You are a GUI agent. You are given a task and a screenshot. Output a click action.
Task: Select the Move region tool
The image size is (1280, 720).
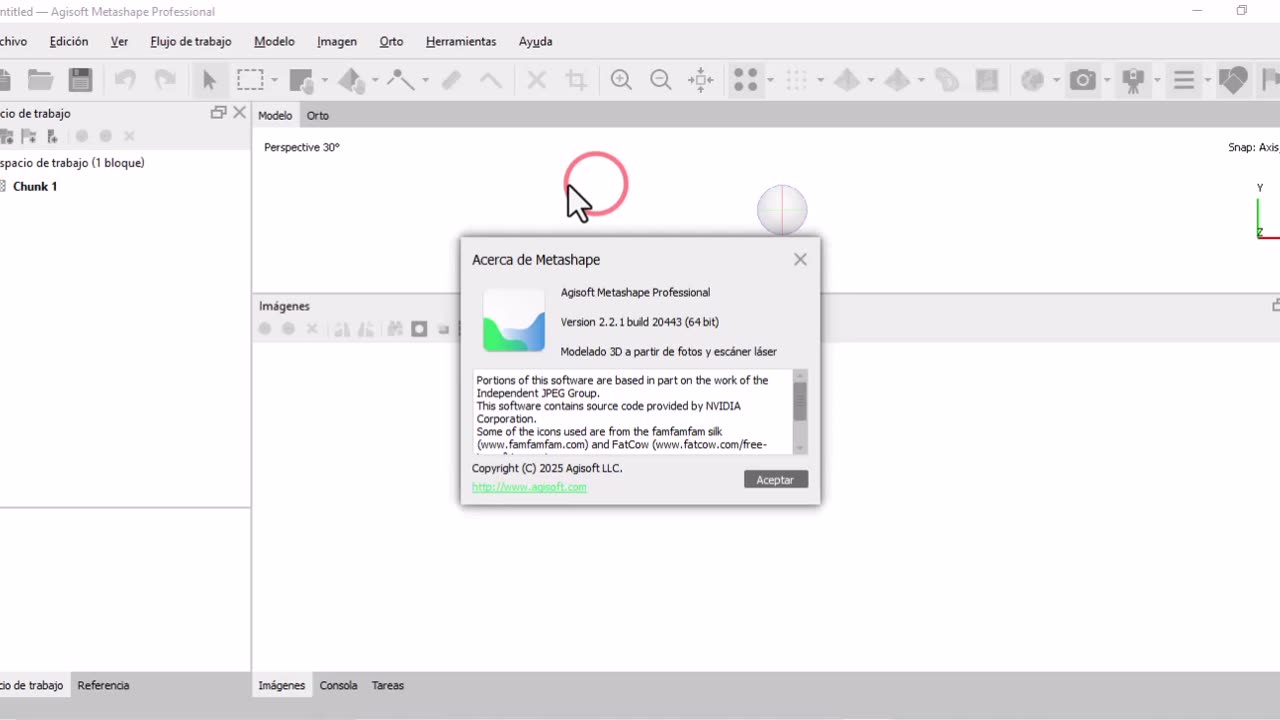[301, 80]
